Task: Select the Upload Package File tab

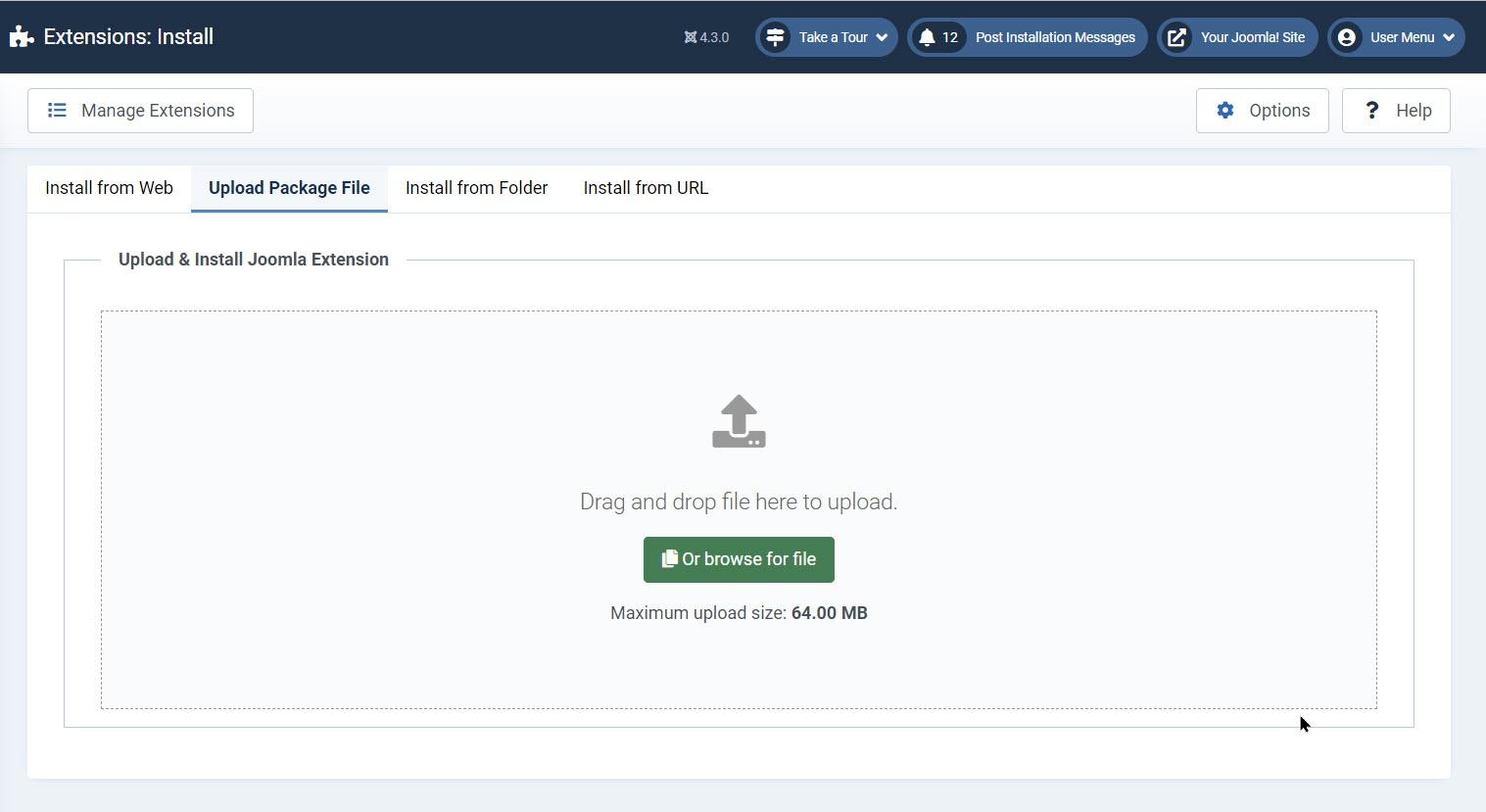Action: (x=289, y=188)
